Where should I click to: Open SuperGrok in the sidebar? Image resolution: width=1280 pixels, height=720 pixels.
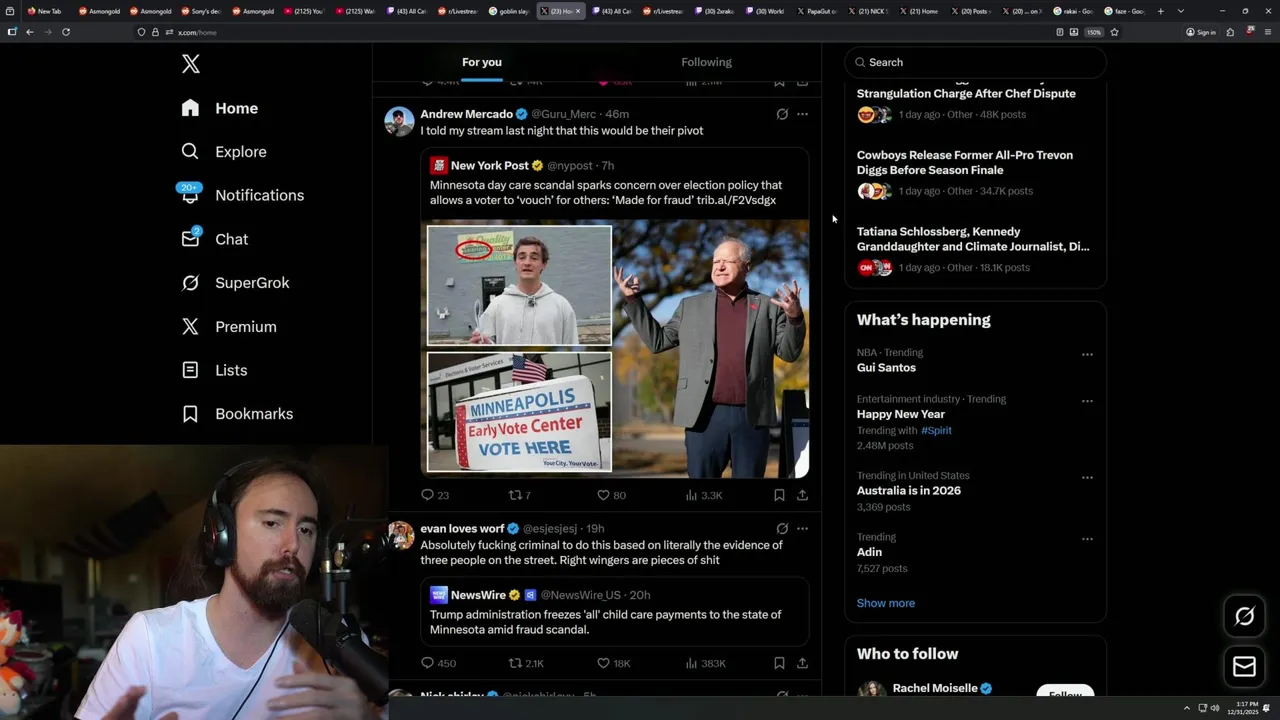tap(235, 283)
